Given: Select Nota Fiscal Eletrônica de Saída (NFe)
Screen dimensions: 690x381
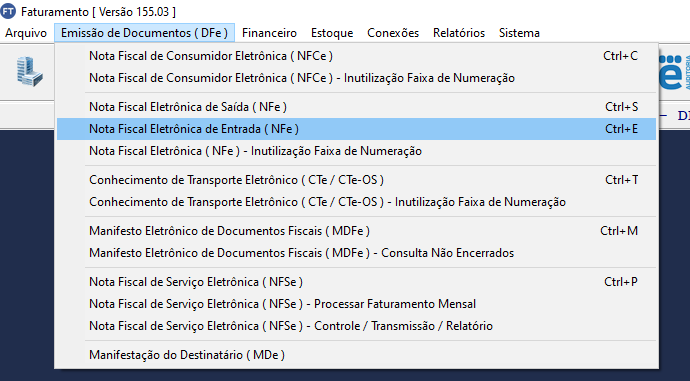Looking at the screenshot, I should (x=356, y=107).
